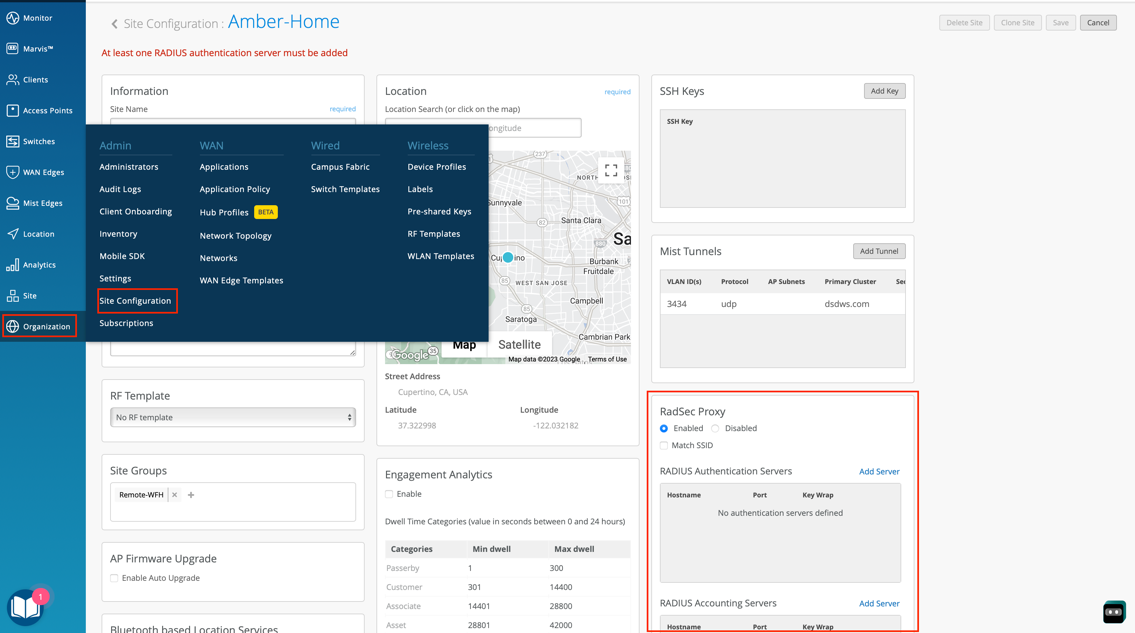Screen dimensions: 1135x633
Task: Add a site group with the plus icon
Action: (x=191, y=495)
